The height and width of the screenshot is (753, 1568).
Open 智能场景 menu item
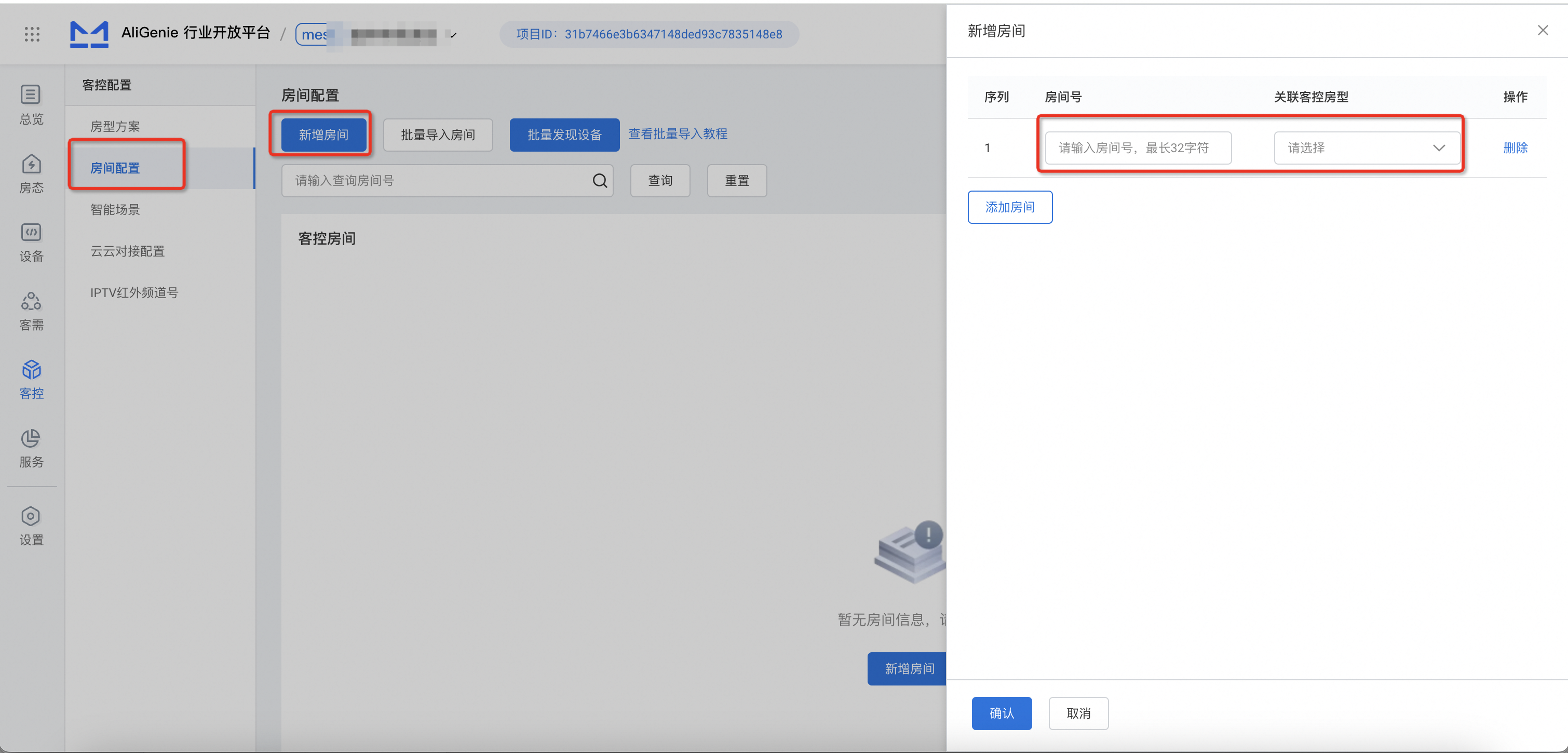[115, 209]
